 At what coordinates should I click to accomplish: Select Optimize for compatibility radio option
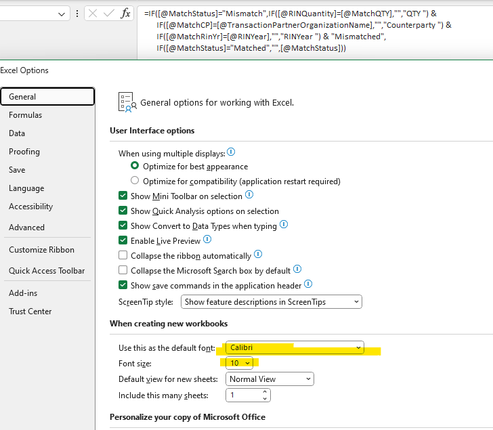pos(135,180)
